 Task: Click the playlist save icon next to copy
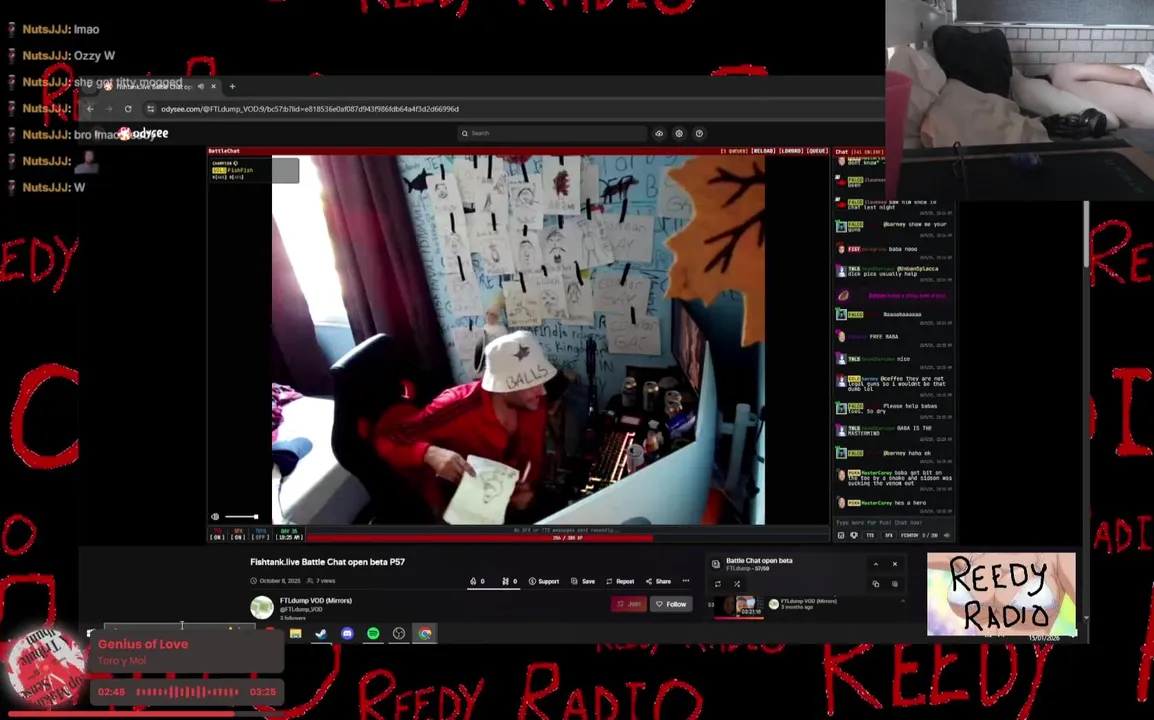point(895,584)
